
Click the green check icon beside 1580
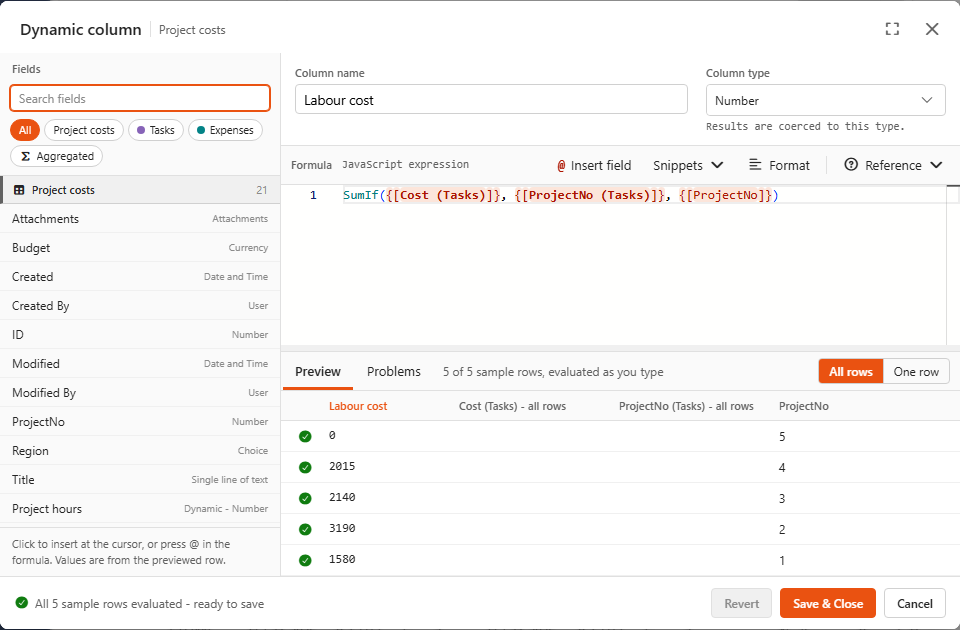tap(305, 560)
